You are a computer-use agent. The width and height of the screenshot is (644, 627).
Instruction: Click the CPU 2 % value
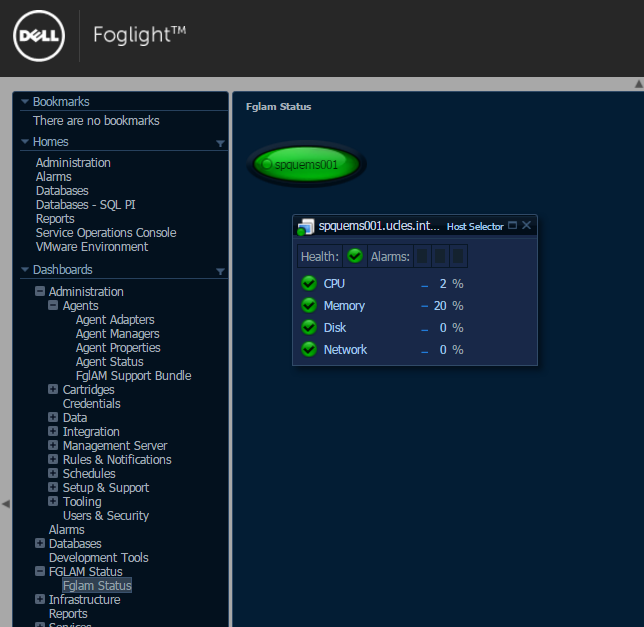(x=451, y=283)
